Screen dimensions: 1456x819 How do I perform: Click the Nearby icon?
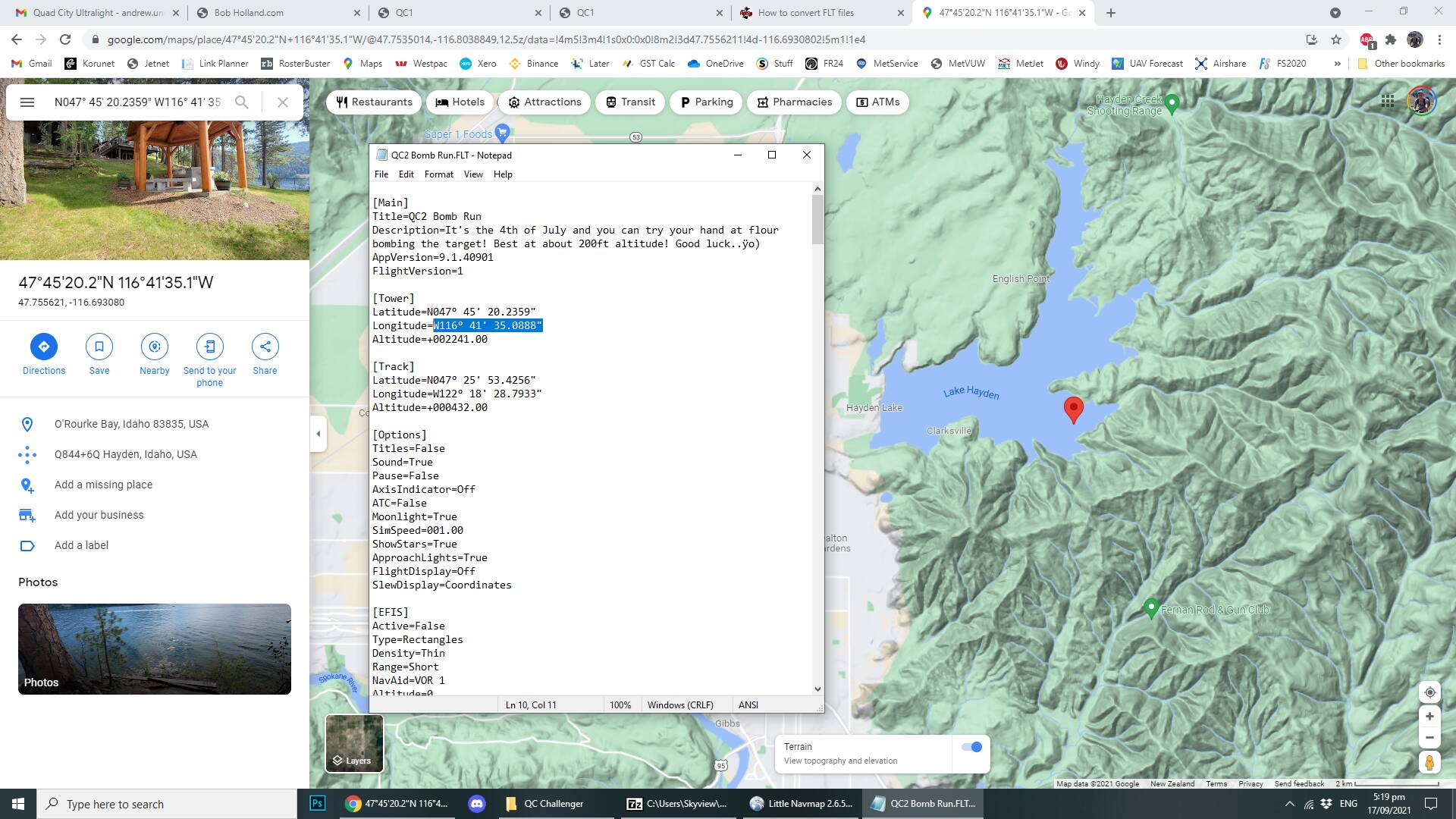155,347
